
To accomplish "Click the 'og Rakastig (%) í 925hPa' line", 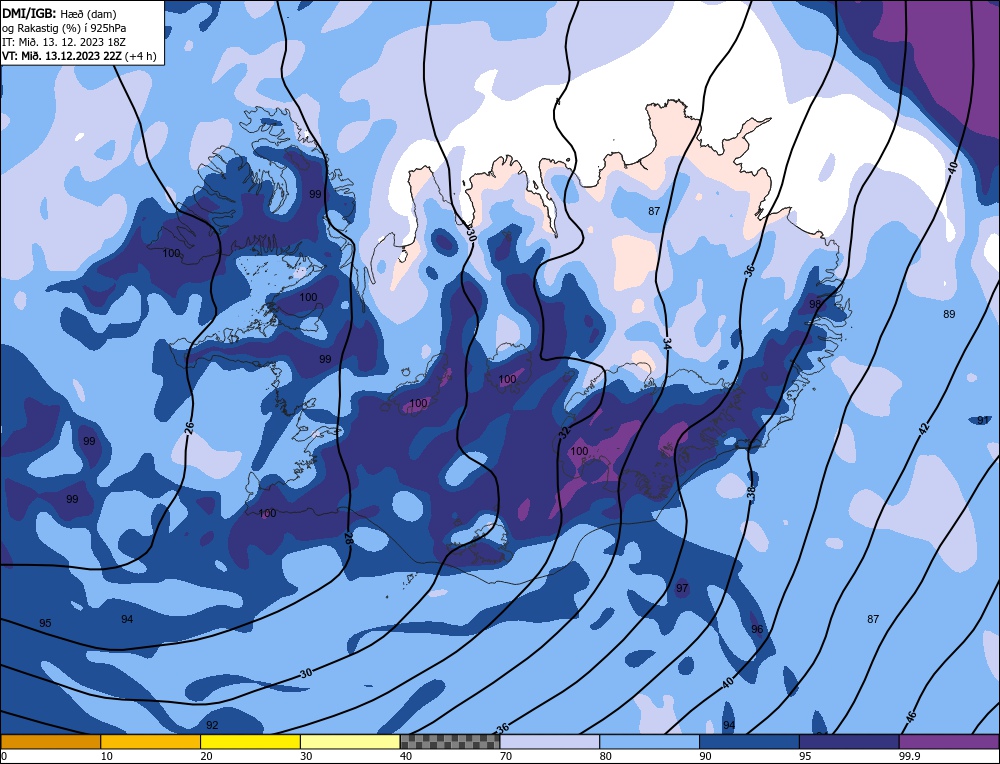I will [64, 28].
